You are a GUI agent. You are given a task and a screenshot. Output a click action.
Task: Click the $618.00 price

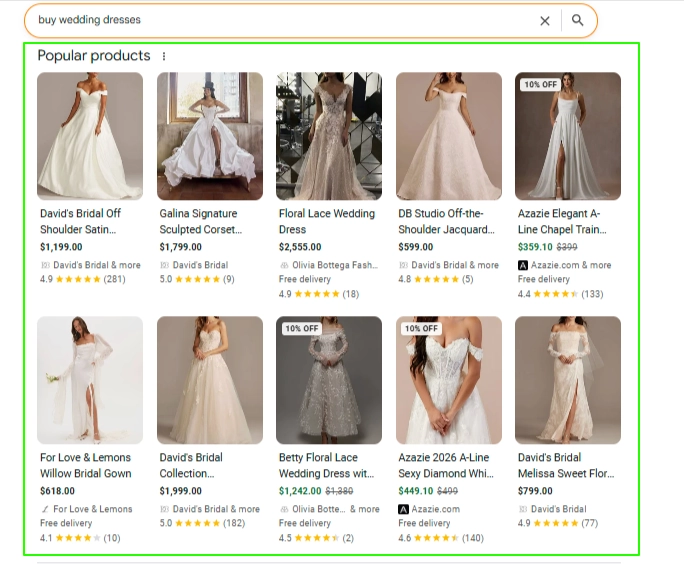tap(57, 491)
